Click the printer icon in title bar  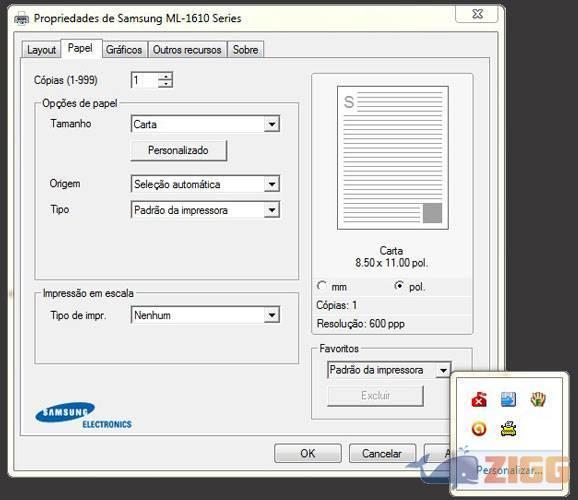tap(21, 18)
